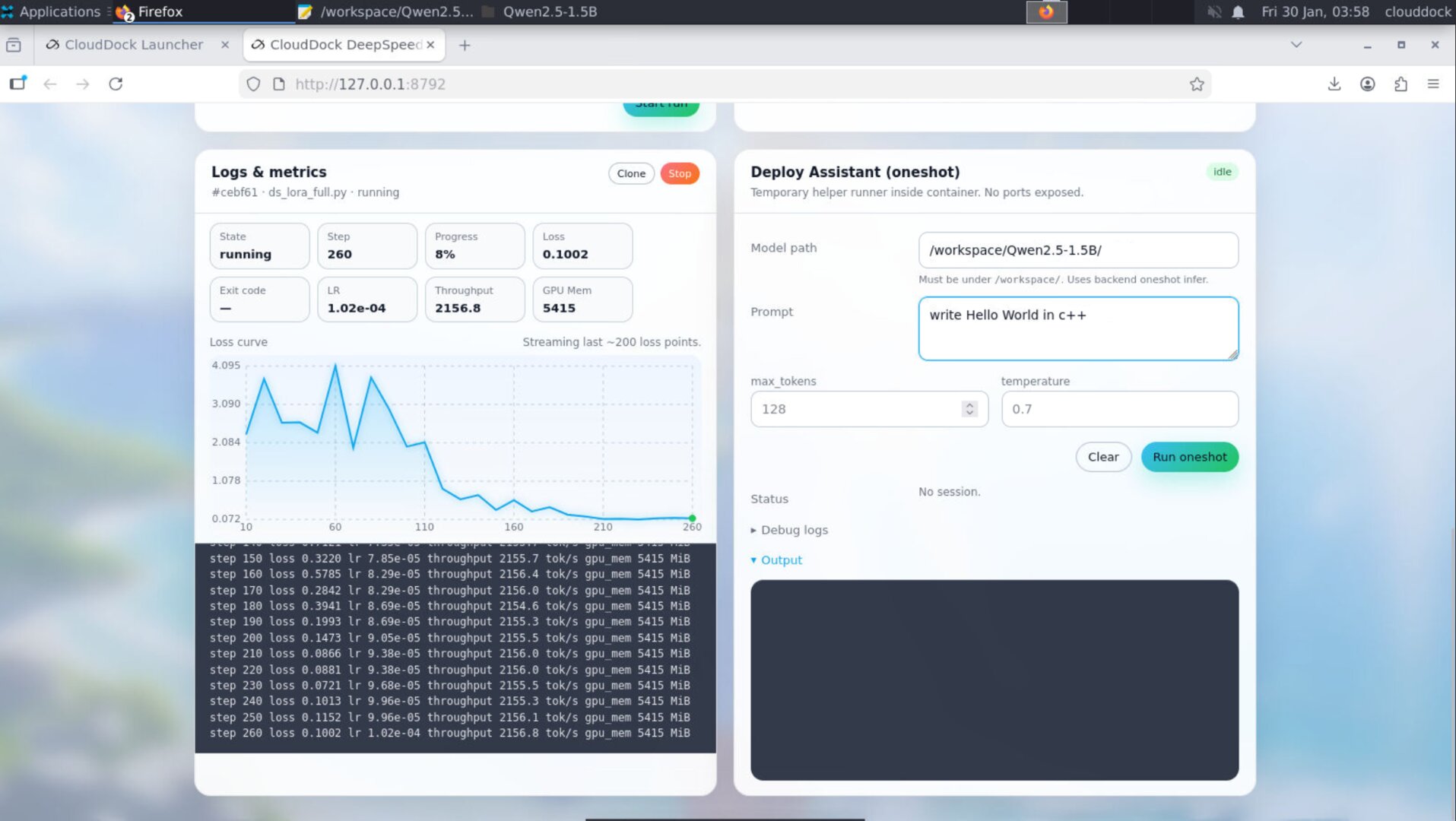
Task: Click the back navigation arrow
Action: tap(50, 84)
